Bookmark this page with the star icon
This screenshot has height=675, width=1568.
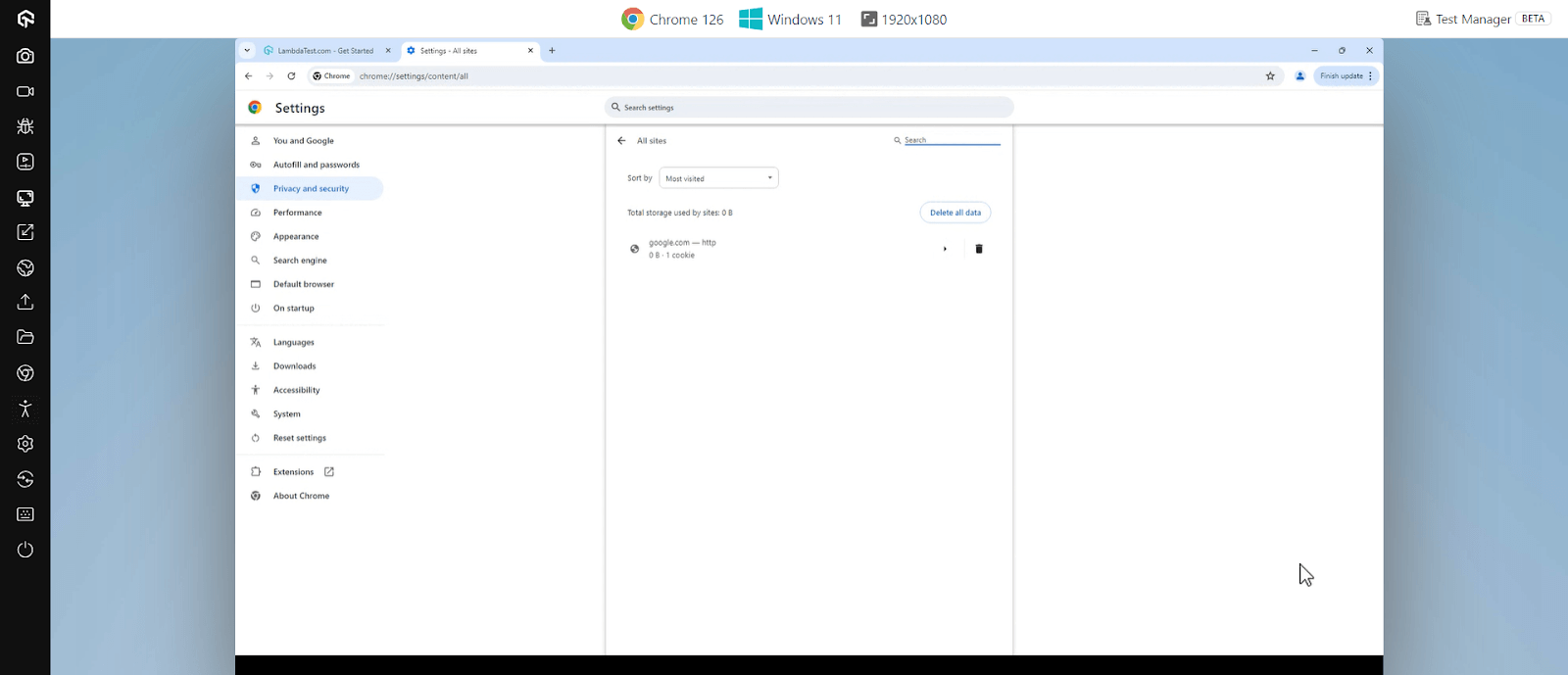click(x=1270, y=75)
